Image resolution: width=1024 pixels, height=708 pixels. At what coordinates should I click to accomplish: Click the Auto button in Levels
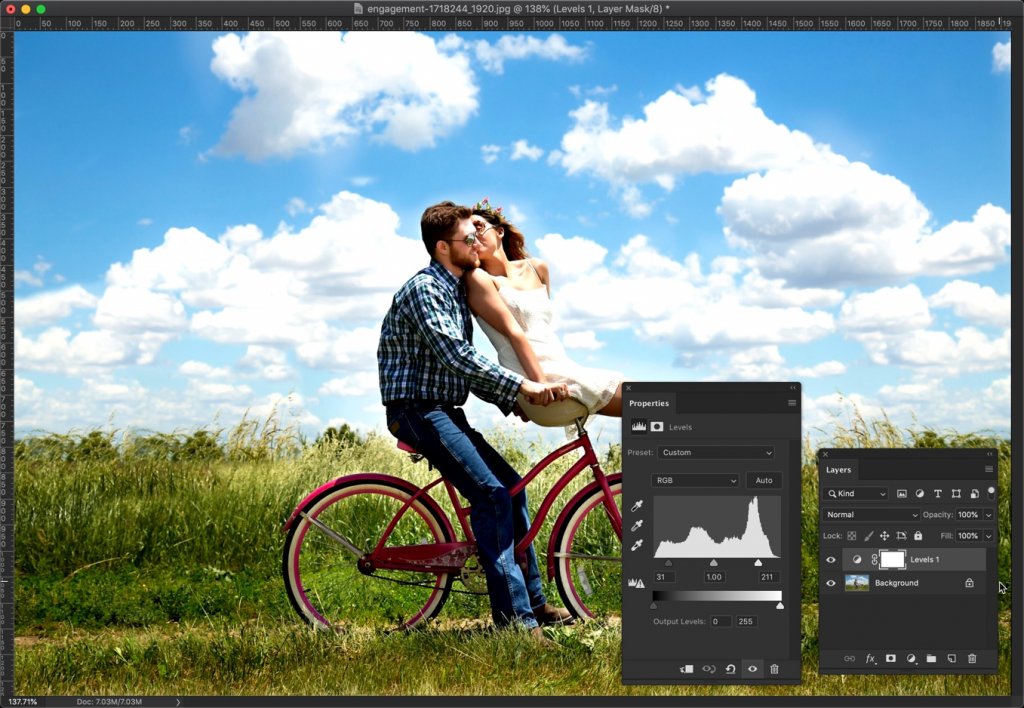(x=764, y=480)
